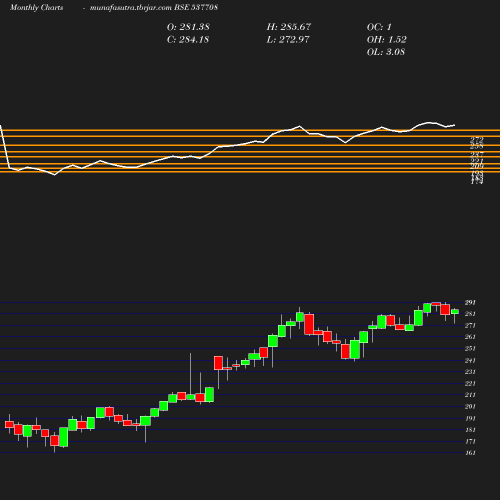Select the open value "O: 281.38"
Screen dimensions: 500x500
tap(188, 27)
